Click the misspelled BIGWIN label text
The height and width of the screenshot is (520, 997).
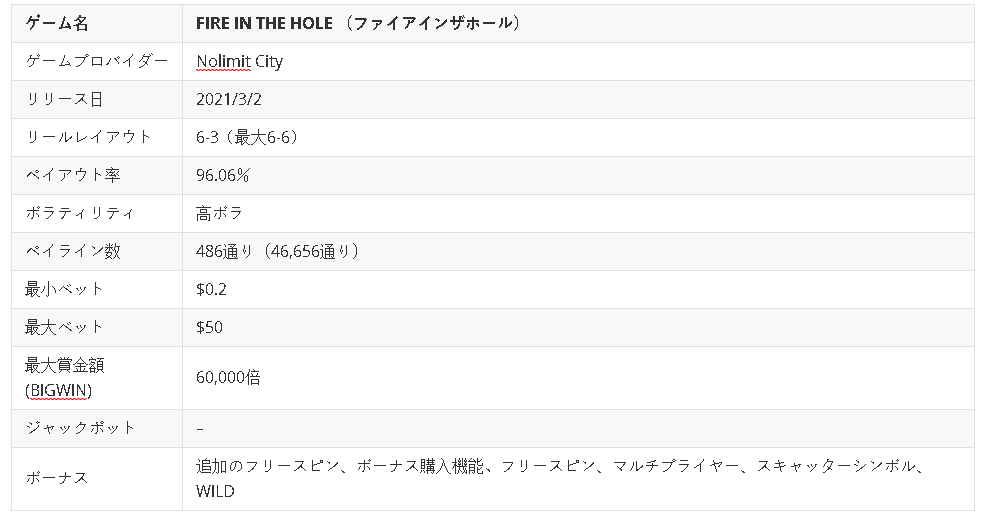click(58, 390)
